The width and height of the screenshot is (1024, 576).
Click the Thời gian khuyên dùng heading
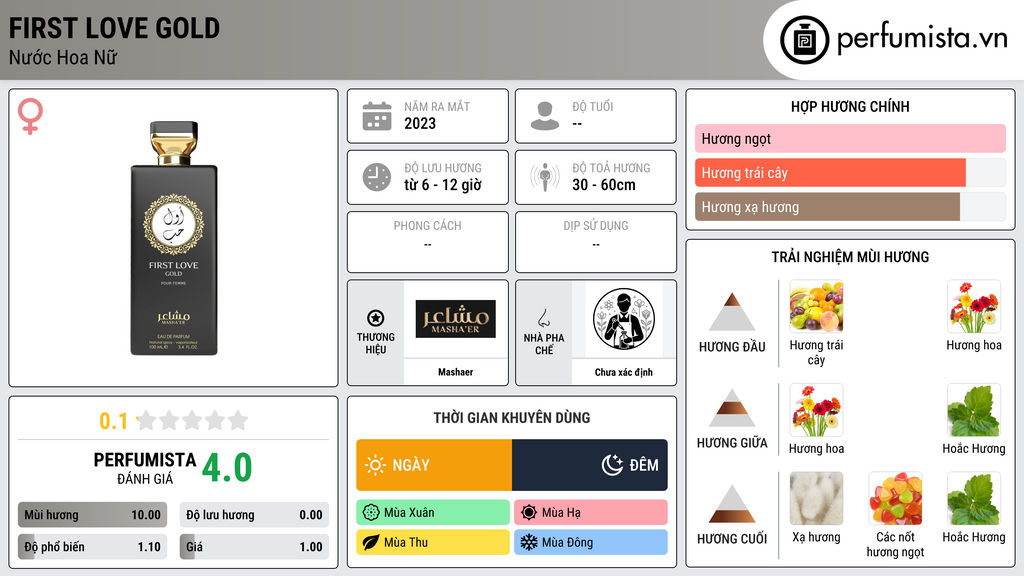512,417
